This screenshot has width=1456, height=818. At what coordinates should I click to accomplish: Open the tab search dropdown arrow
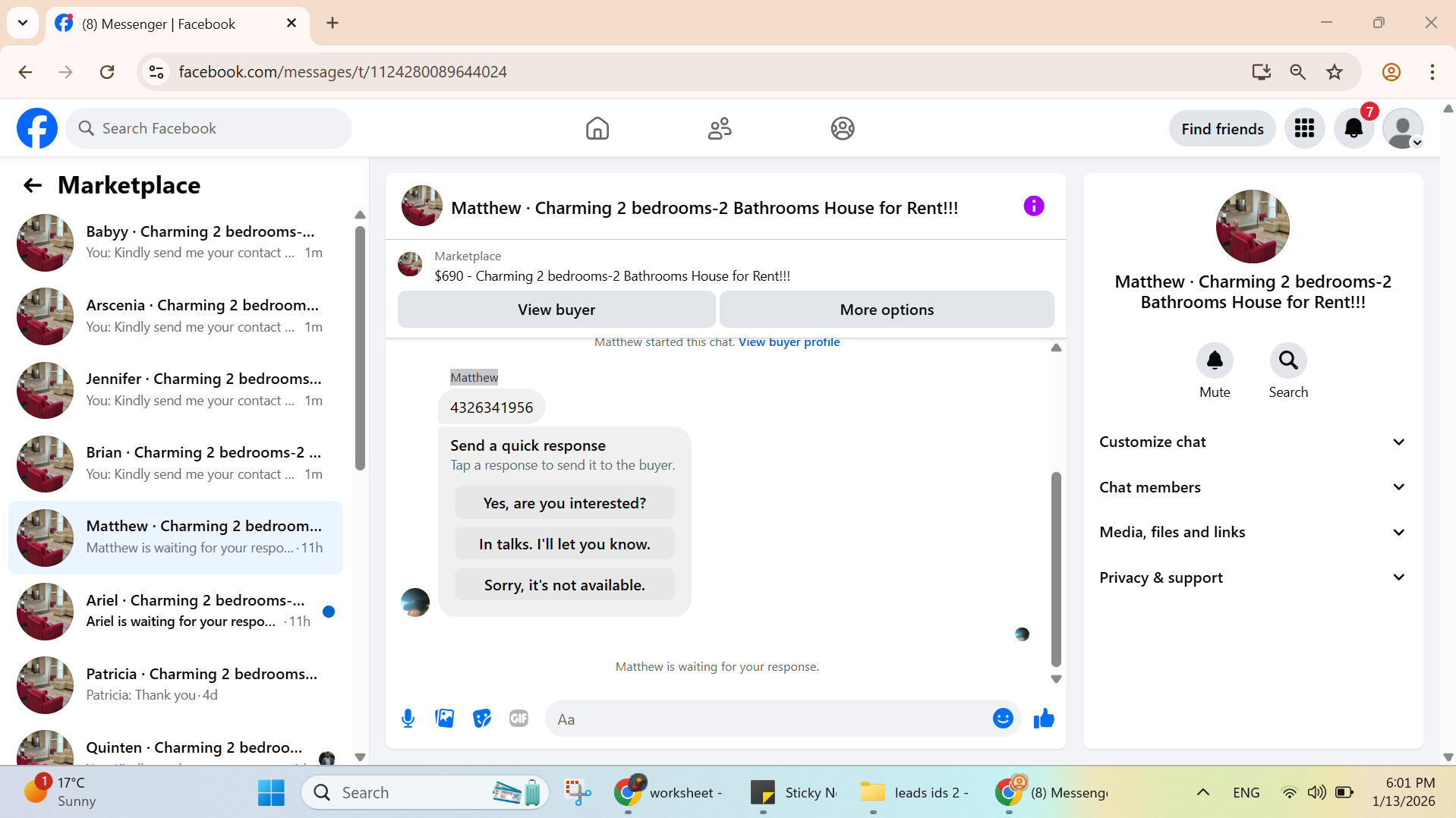coord(23,23)
